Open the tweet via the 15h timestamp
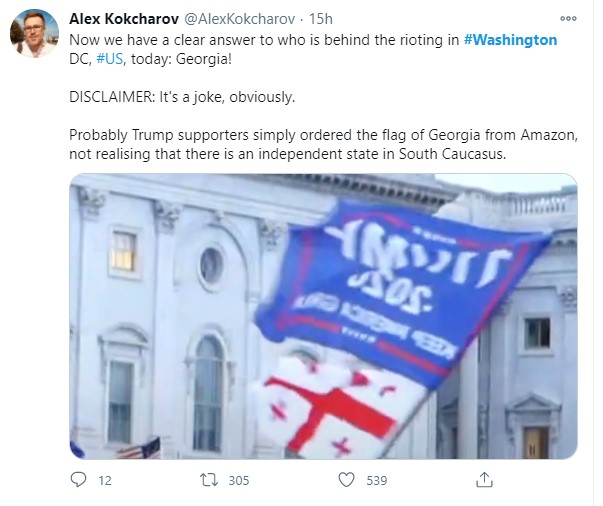603x506 pixels. click(x=321, y=19)
